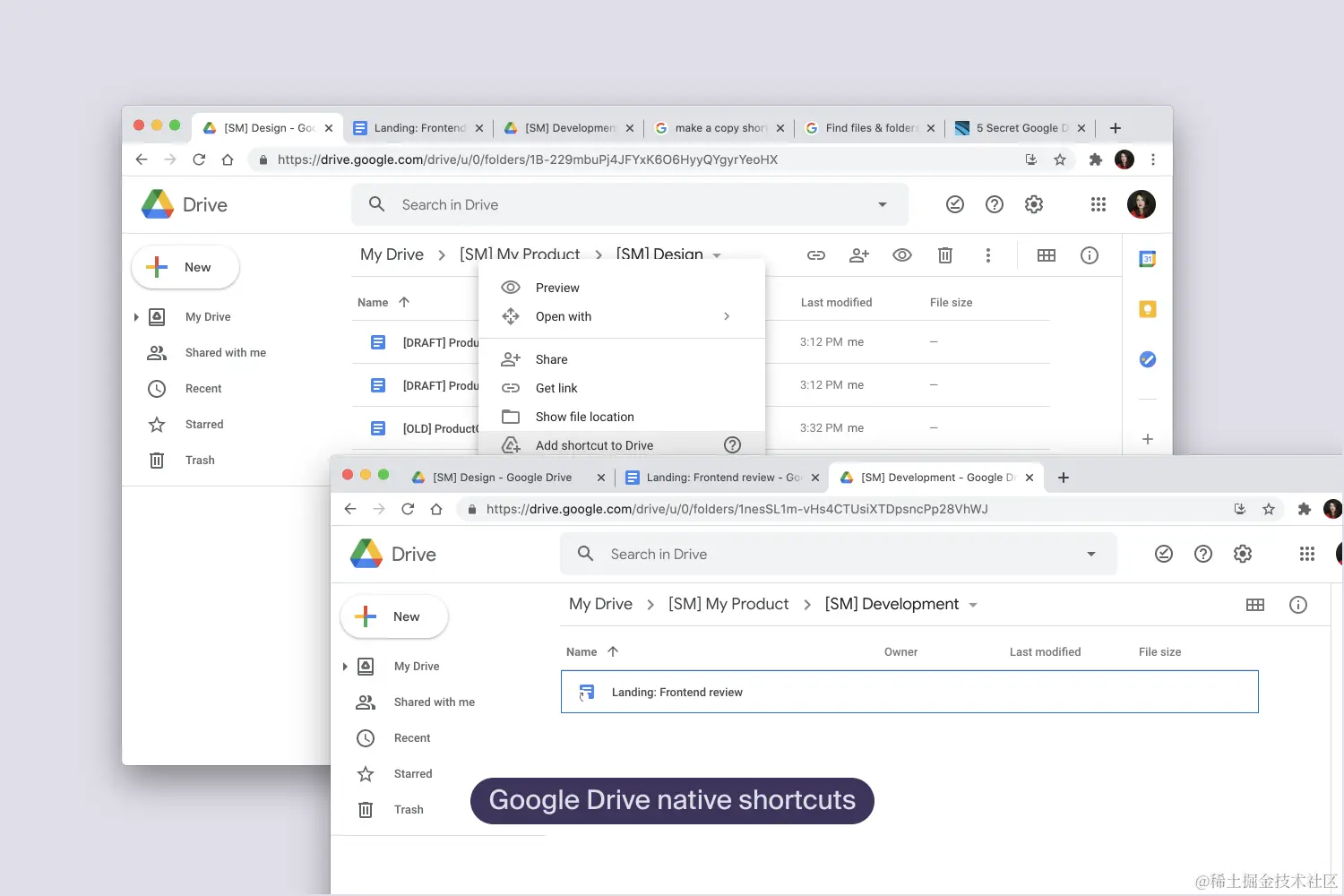Click the Drive logo in the Development window
The image size is (1344, 896).
point(393,554)
